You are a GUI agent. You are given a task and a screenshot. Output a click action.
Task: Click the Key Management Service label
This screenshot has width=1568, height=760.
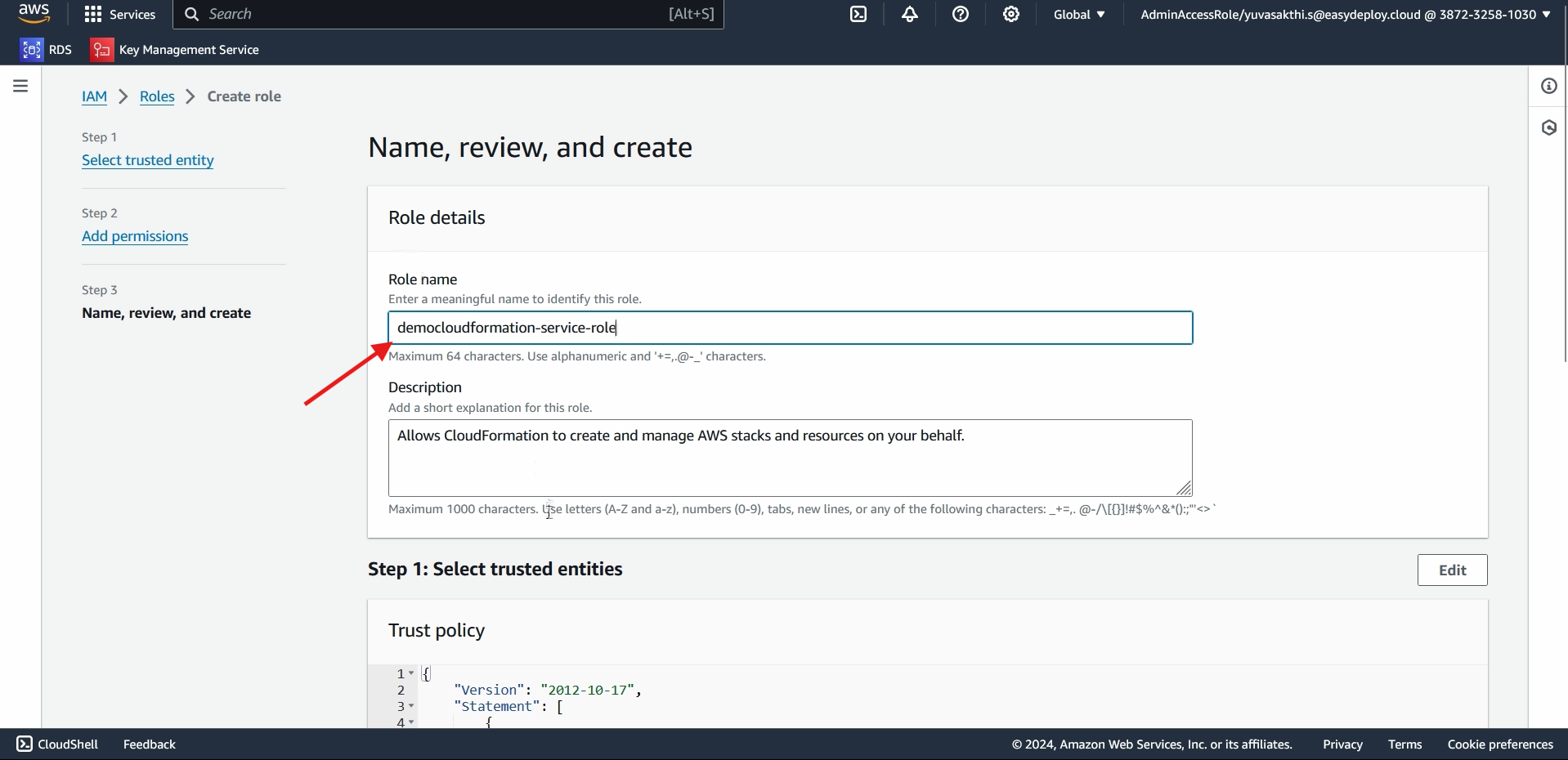(x=189, y=50)
